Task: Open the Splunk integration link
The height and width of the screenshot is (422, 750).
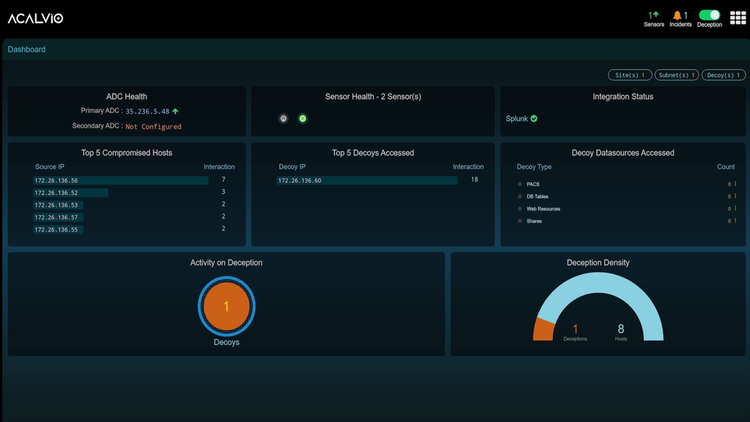Action: pos(517,119)
